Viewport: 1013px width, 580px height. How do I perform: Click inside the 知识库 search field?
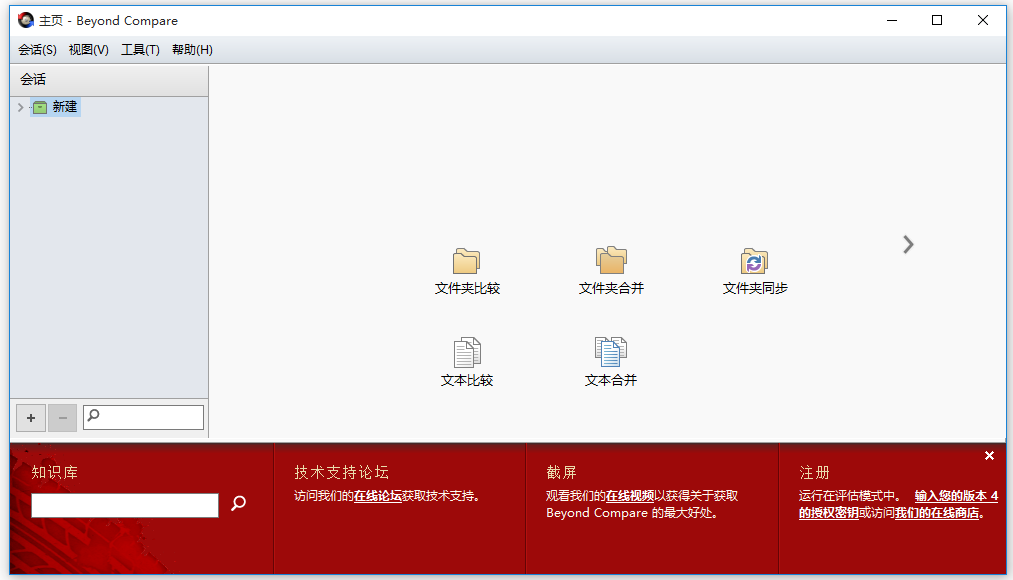pos(124,505)
